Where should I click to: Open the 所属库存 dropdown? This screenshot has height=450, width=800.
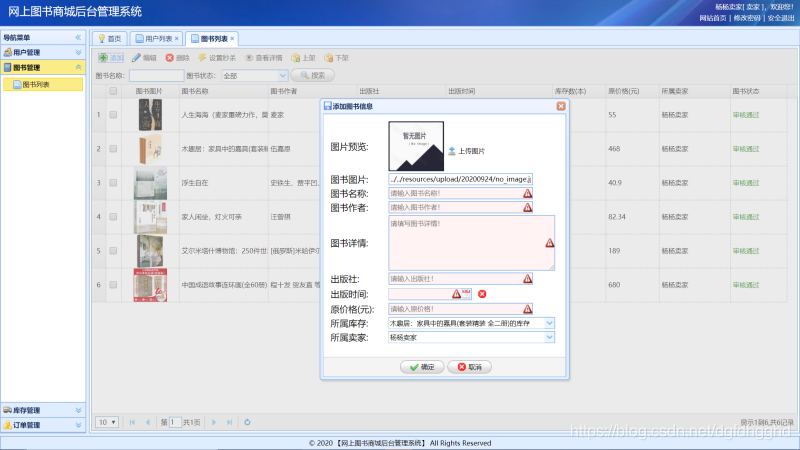click(549, 323)
